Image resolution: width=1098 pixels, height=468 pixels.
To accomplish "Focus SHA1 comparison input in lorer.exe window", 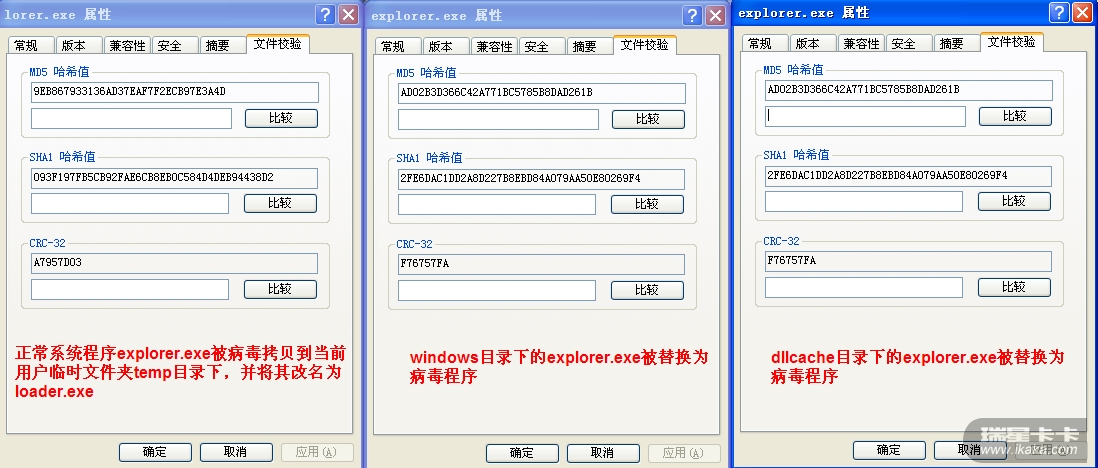I will pos(130,203).
